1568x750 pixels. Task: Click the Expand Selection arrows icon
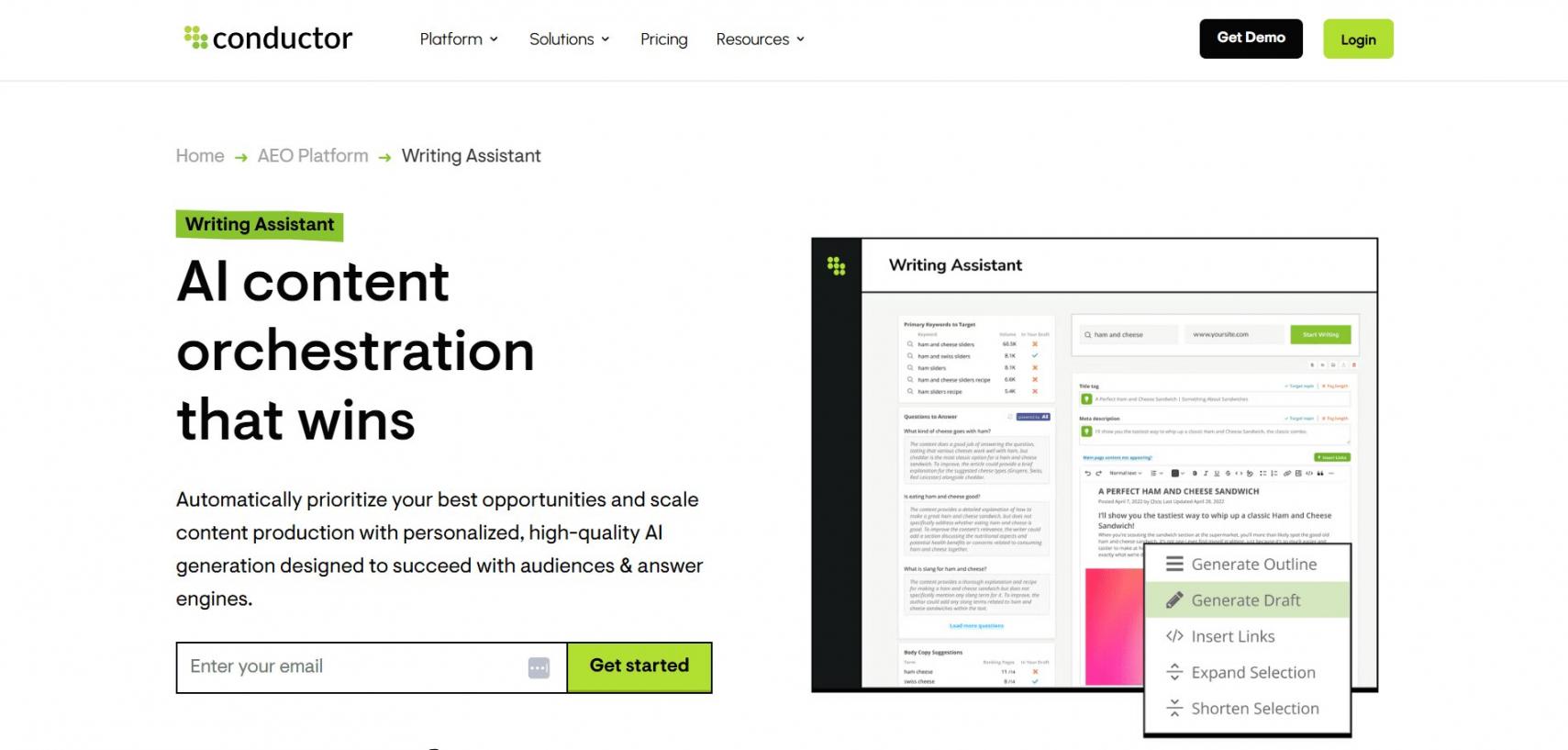1174,672
